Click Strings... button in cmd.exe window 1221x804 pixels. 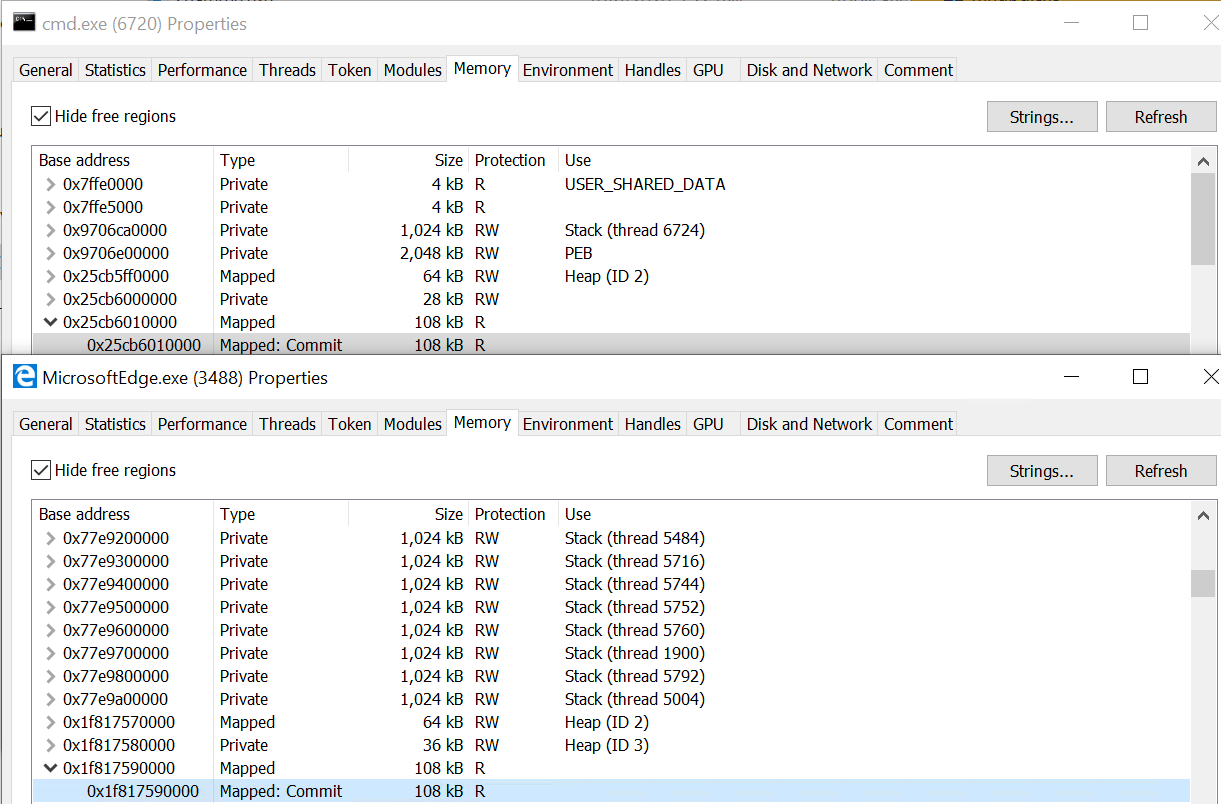(x=1042, y=117)
